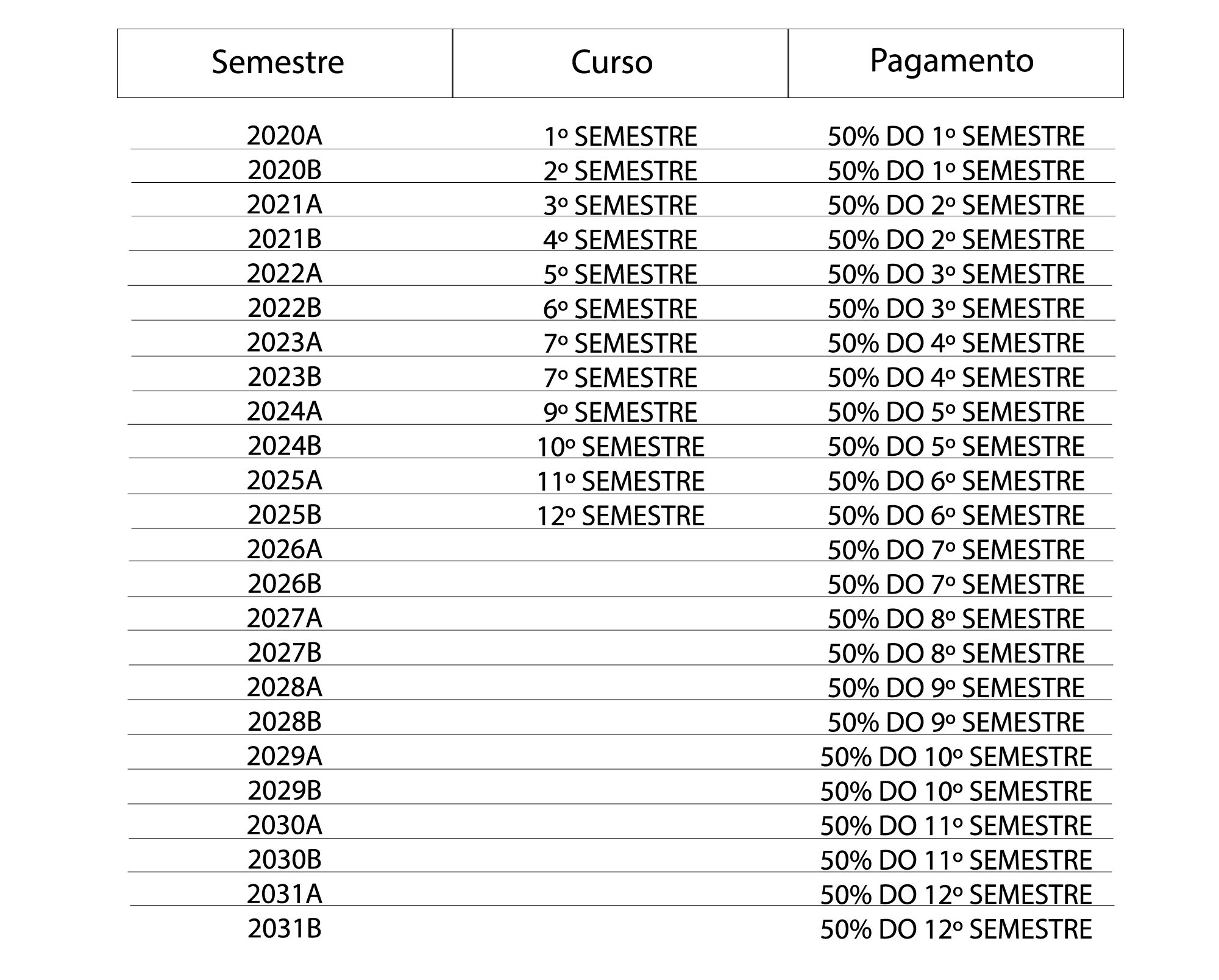1219x980 pixels.
Task: Click the Pagamento column header
Action: pyautogui.click(x=951, y=61)
